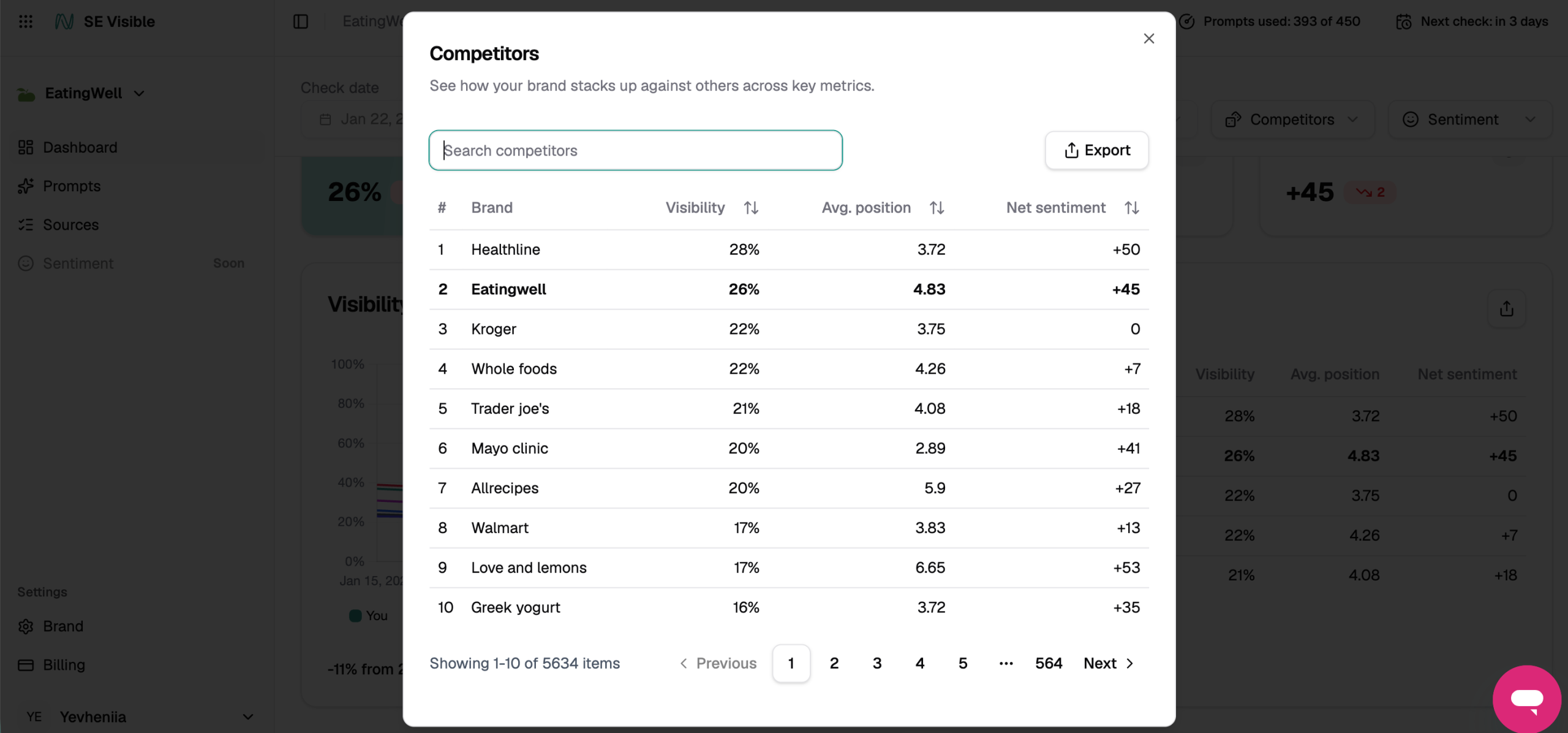
Task: Open the app grid launcher icon
Action: coord(26,21)
